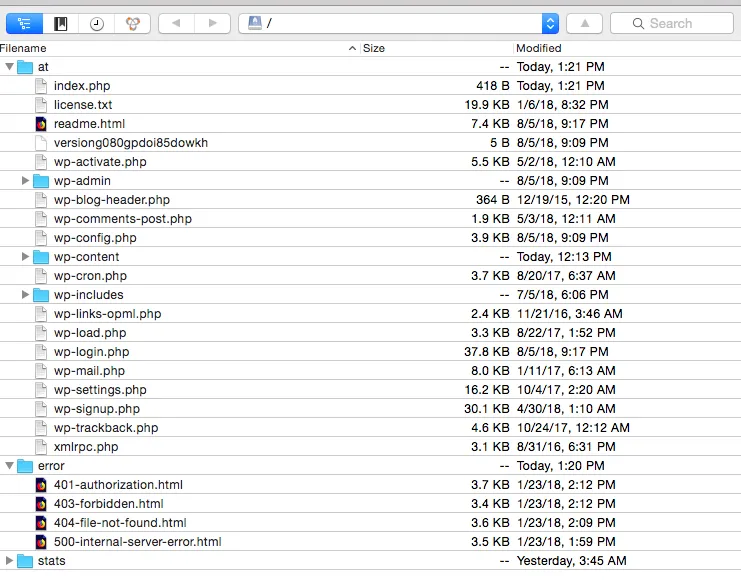Open the path dropdown chevrons
Viewport: 741px width, 587px height.
(x=550, y=23)
